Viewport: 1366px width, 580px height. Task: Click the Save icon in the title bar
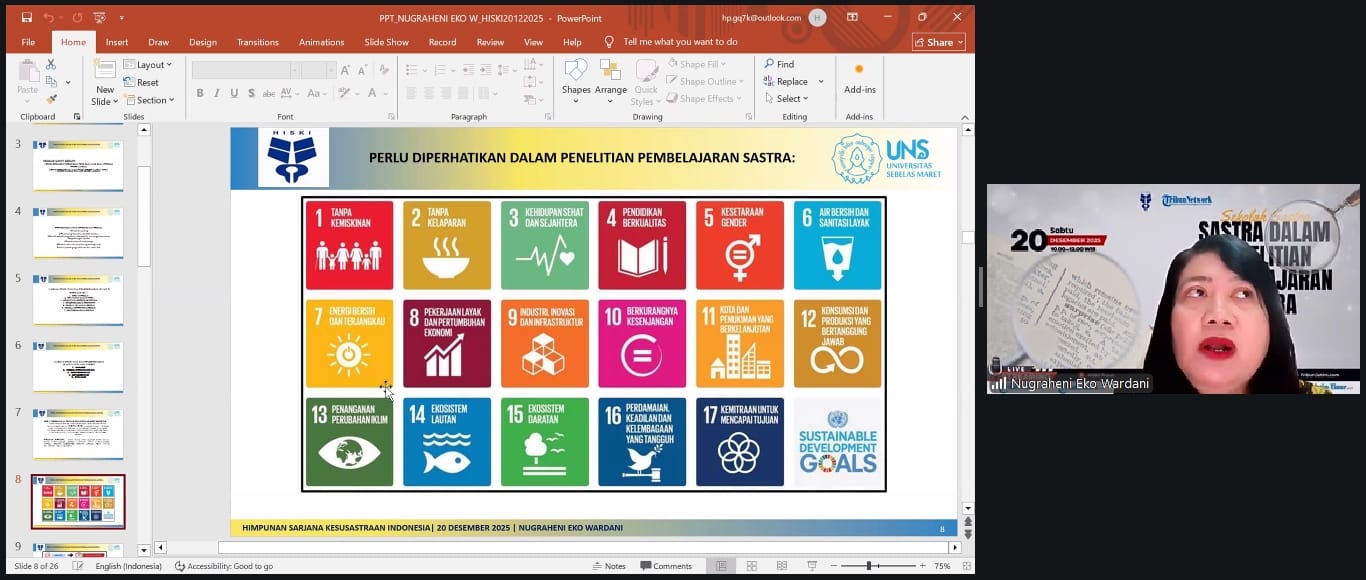click(27, 17)
